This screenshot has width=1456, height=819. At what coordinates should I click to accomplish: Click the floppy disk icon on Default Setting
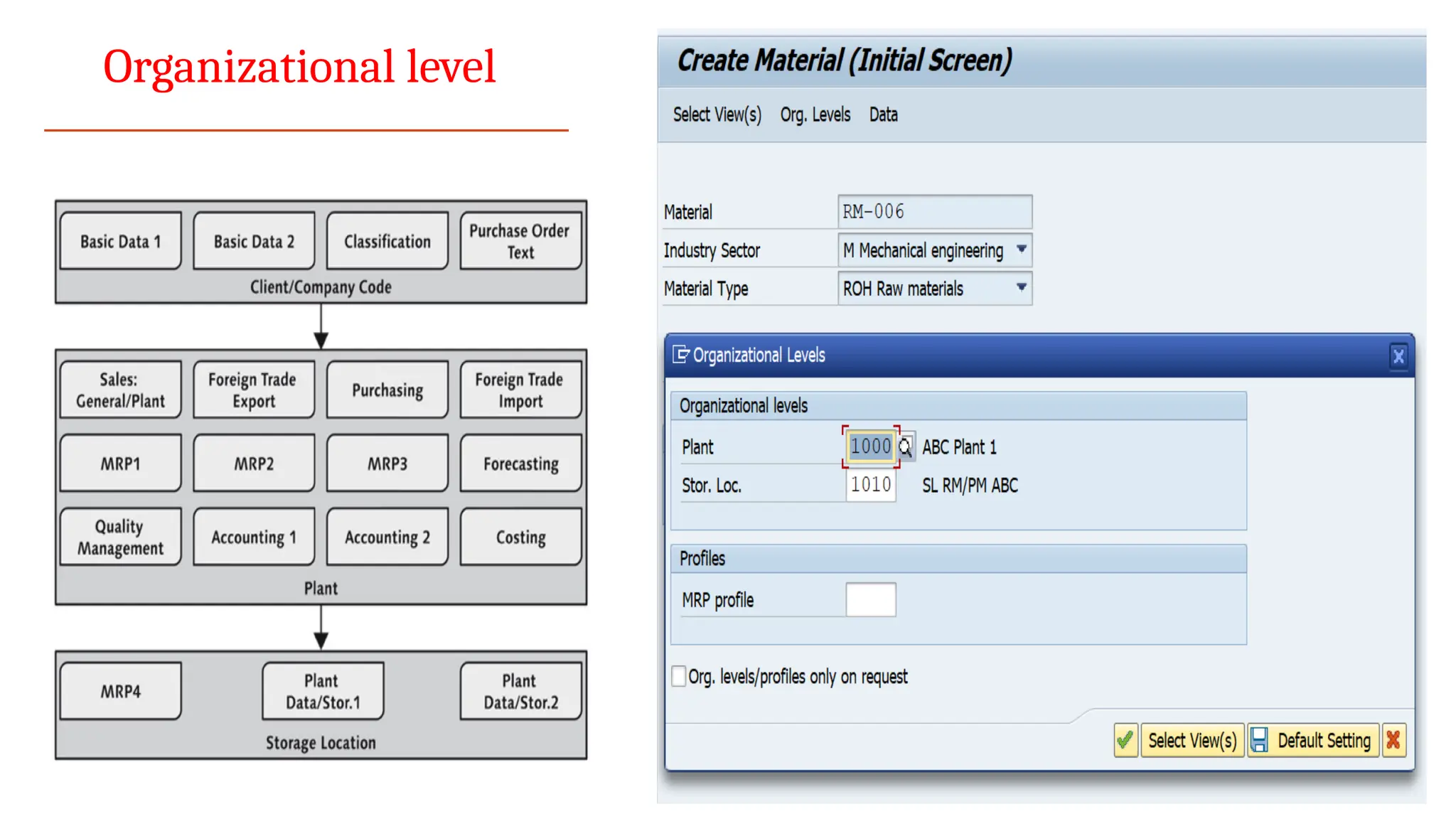[x=1259, y=740]
